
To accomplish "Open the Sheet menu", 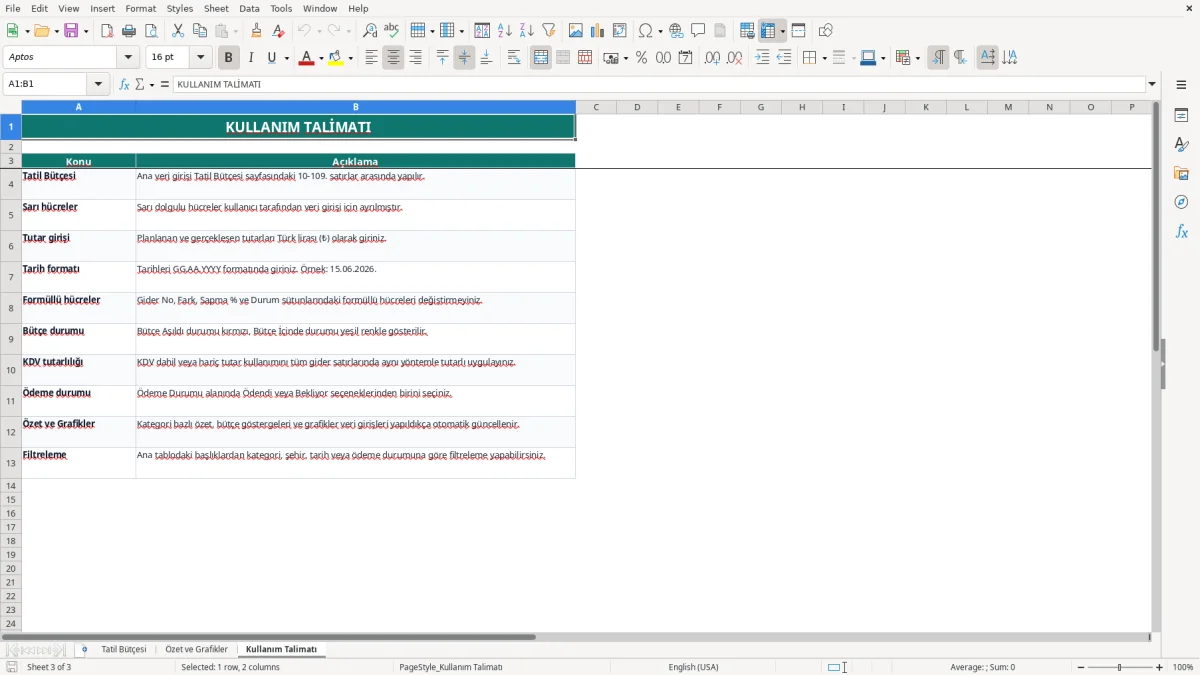I will (216, 8).
